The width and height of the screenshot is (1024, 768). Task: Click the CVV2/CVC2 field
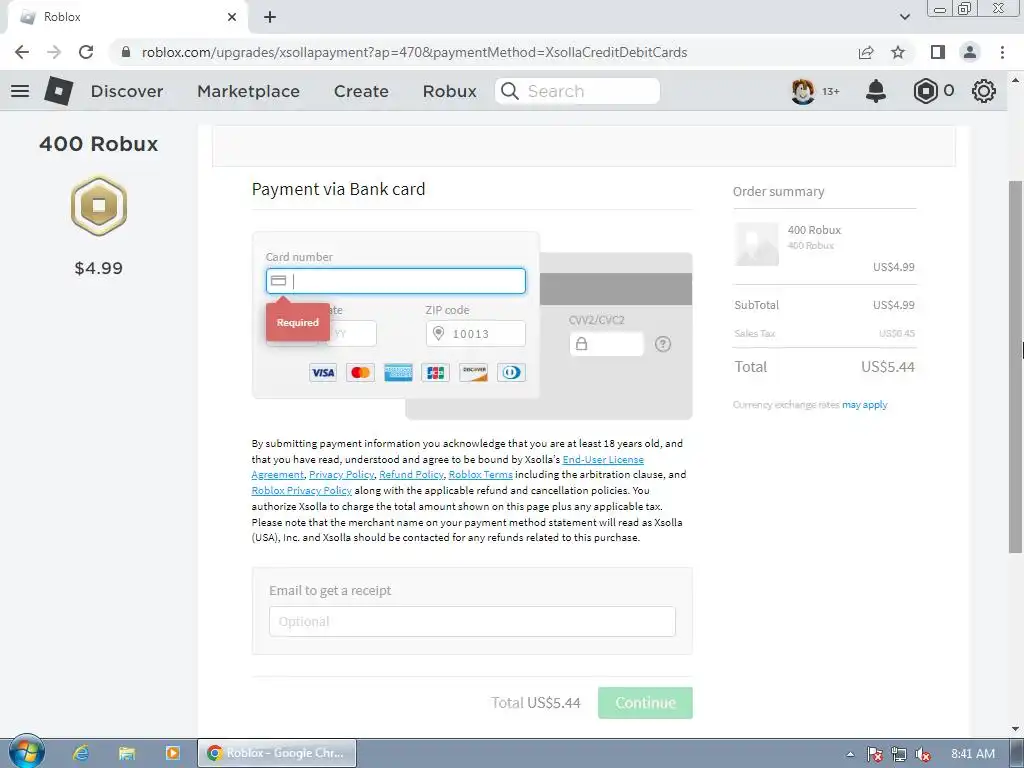coord(607,344)
